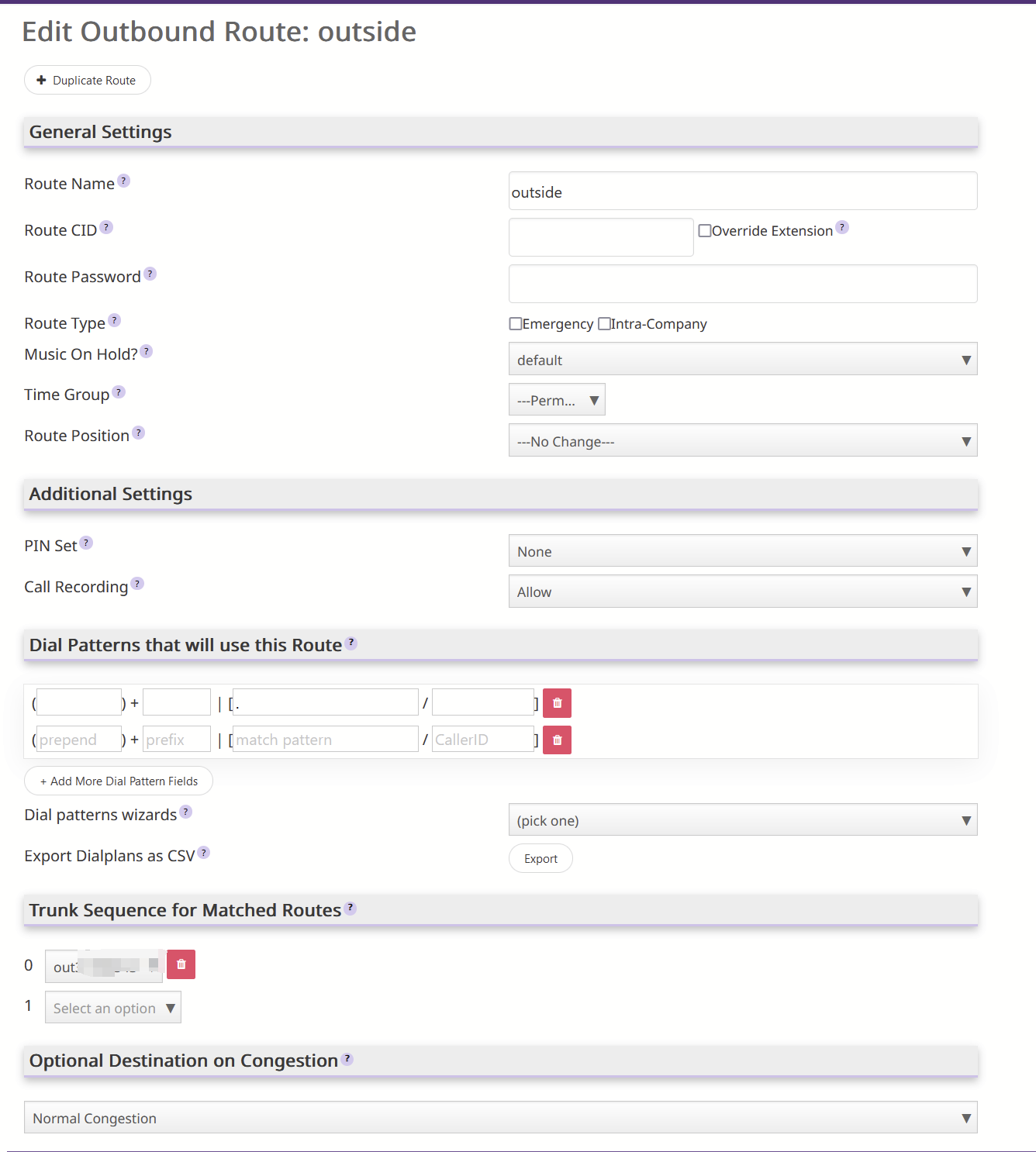This screenshot has height=1152, width=1036.
Task: Show help for PIN Set
Action: click(86, 543)
